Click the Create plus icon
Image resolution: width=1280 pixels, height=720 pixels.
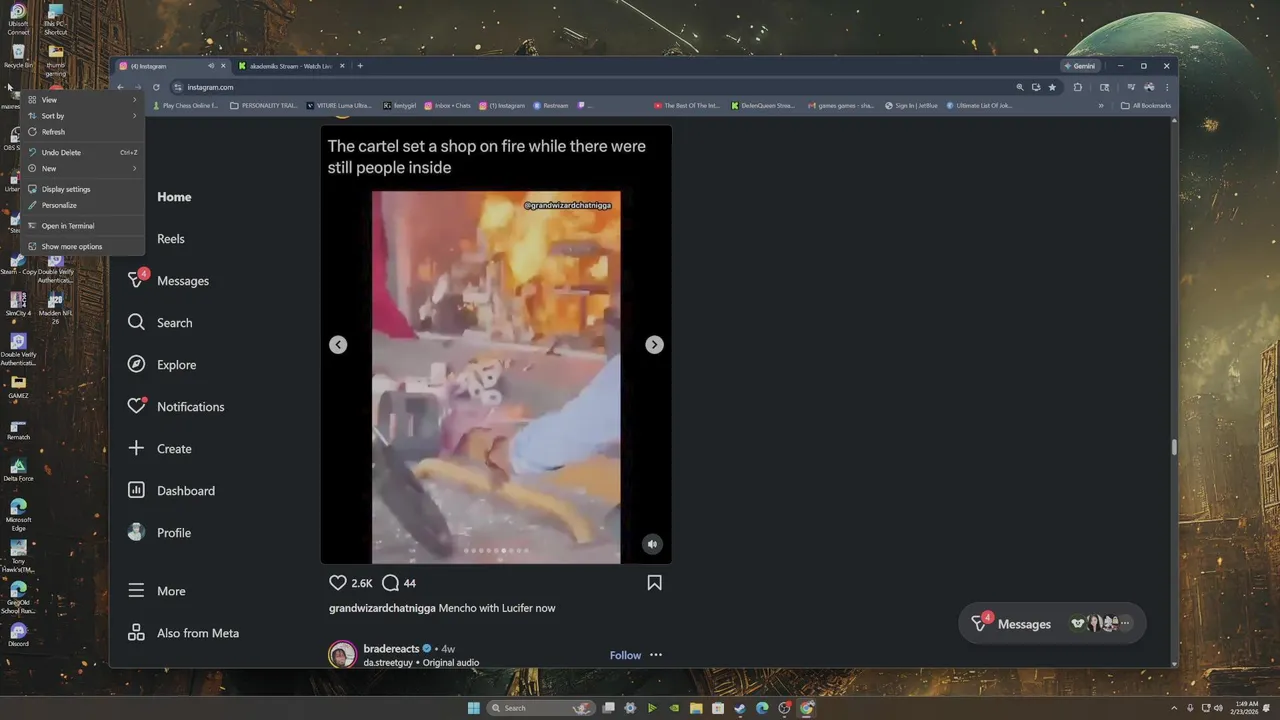pyautogui.click(x=136, y=449)
